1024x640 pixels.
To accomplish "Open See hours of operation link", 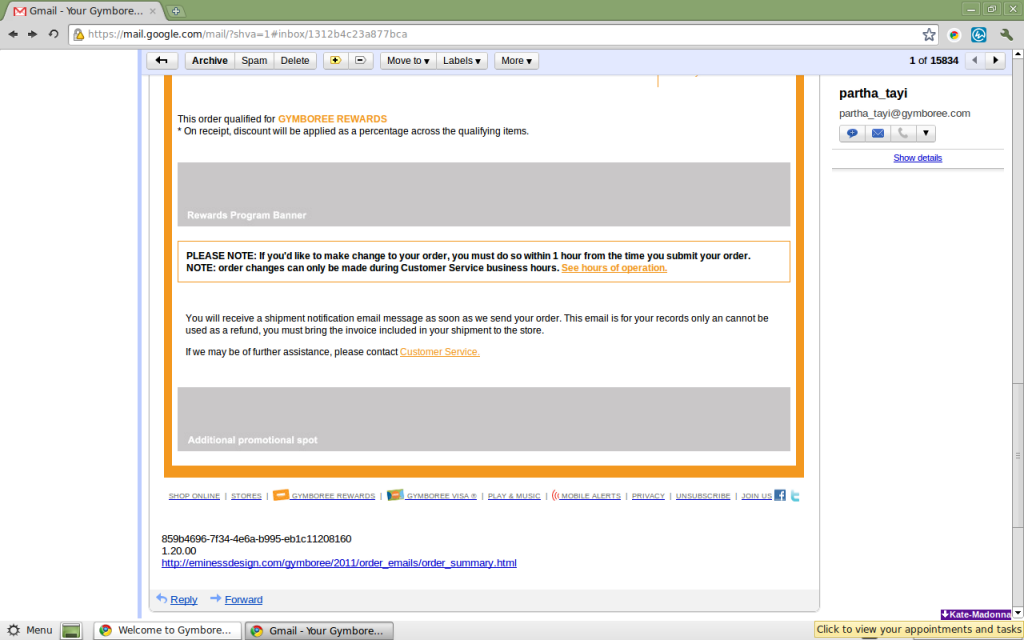I will coord(614,268).
